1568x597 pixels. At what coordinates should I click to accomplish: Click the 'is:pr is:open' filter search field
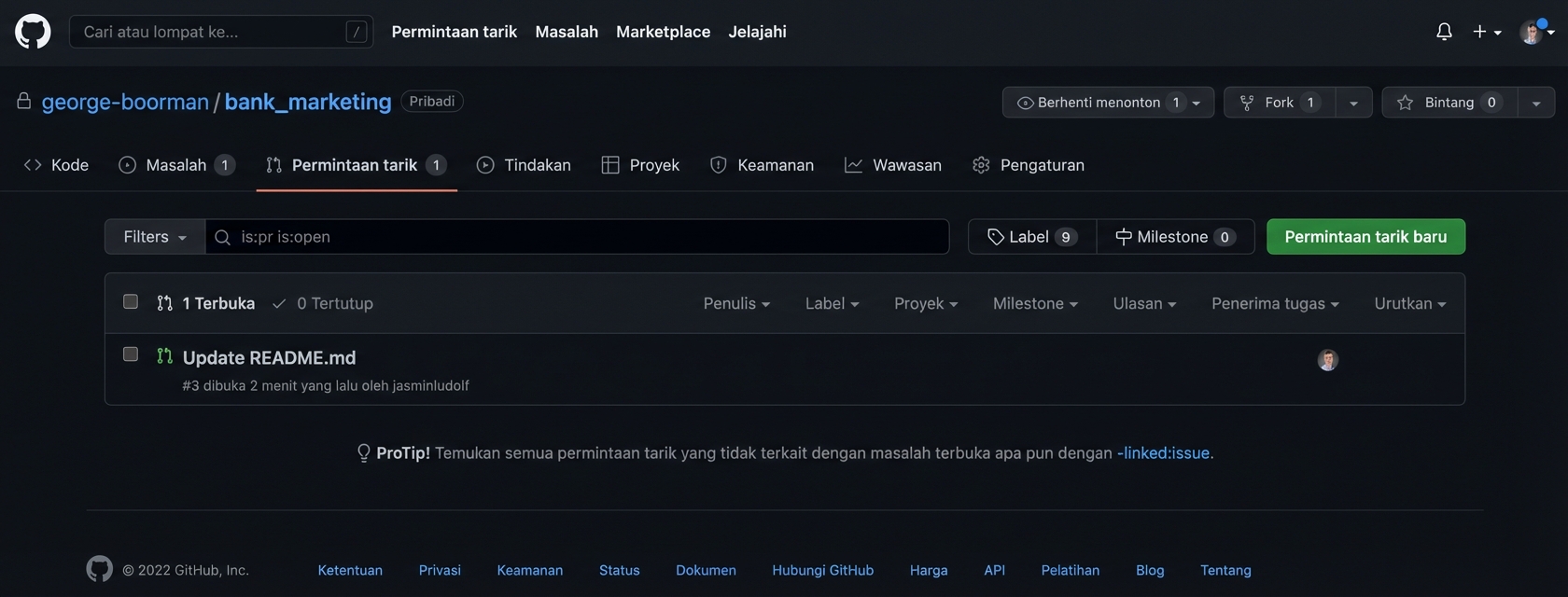coord(578,237)
